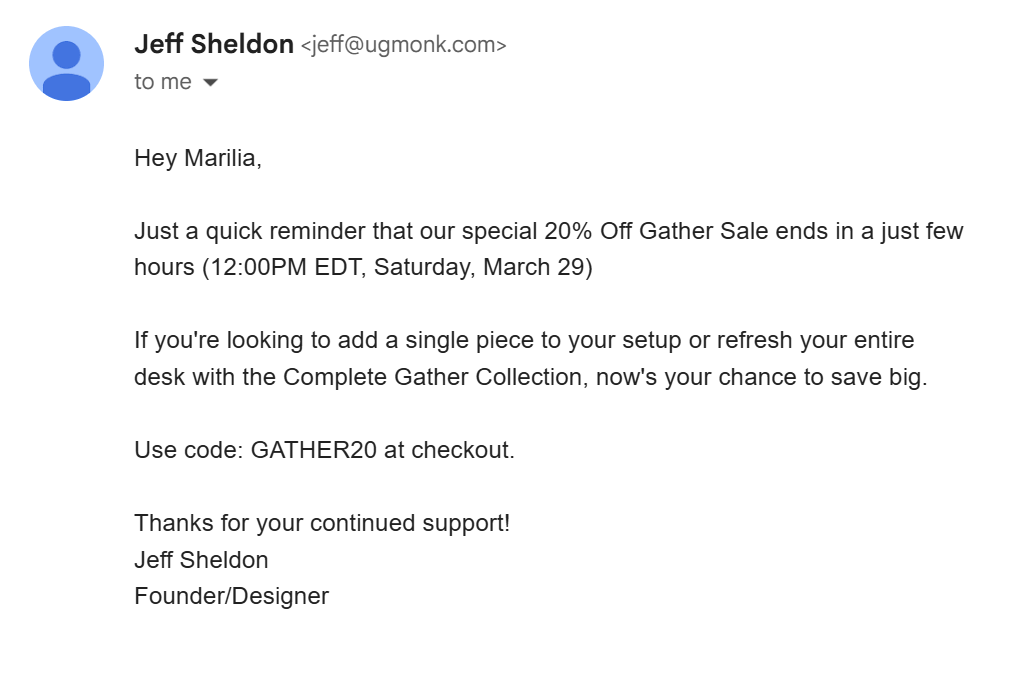Click Jeff Sheldon's profile avatar
1027x676 pixels.
coord(66,62)
